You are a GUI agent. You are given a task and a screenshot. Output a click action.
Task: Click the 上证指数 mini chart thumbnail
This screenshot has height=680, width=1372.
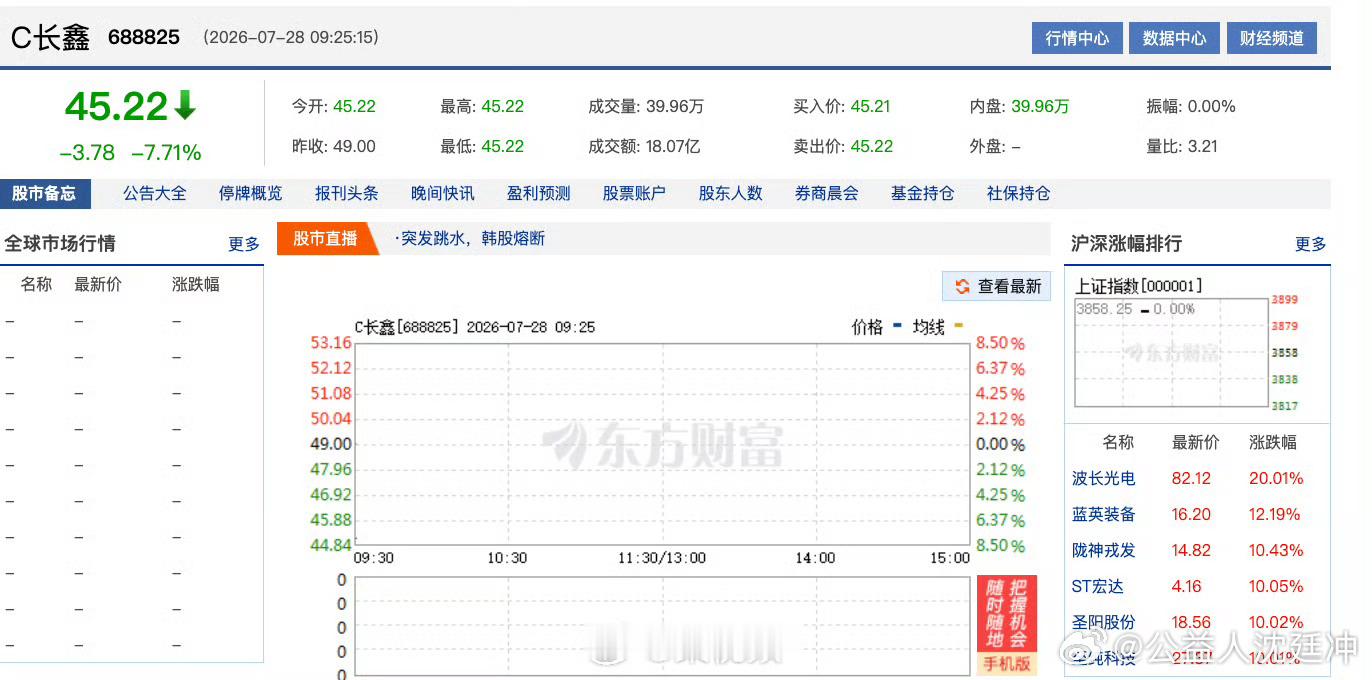(1171, 352)
